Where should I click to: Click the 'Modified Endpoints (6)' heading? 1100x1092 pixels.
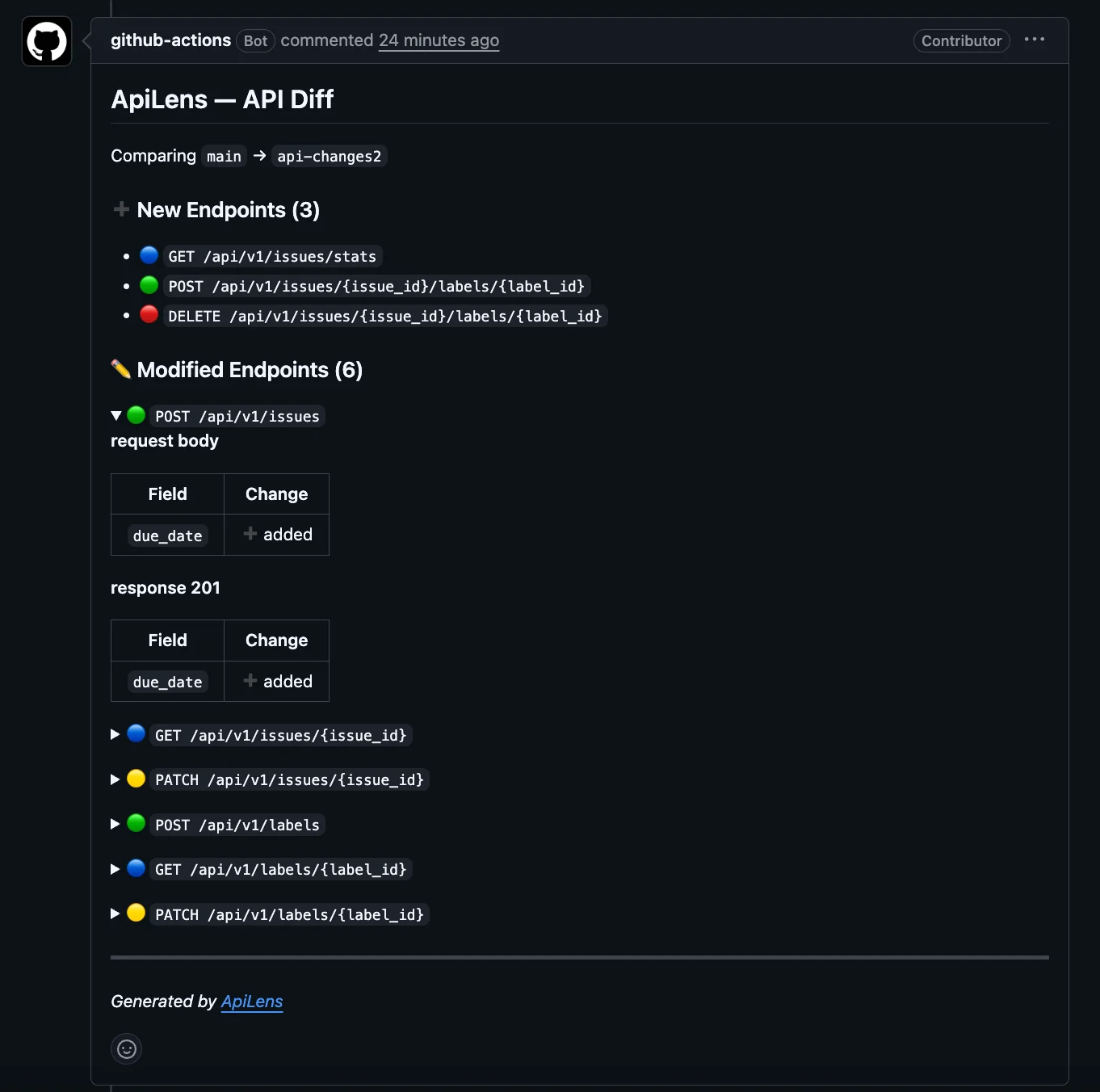point(250,370)
